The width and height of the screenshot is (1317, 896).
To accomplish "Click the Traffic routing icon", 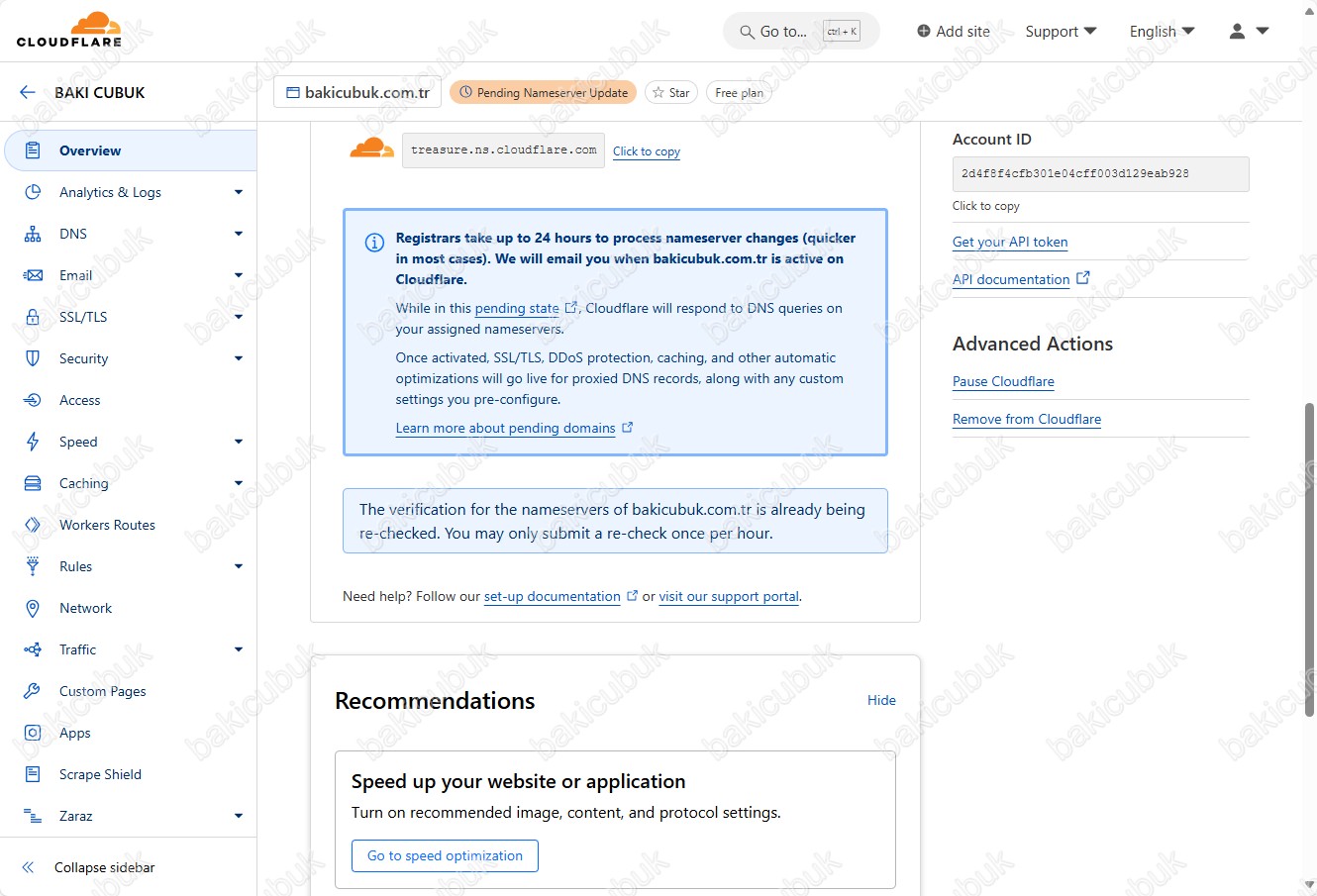I will click(x=33, y=649).
